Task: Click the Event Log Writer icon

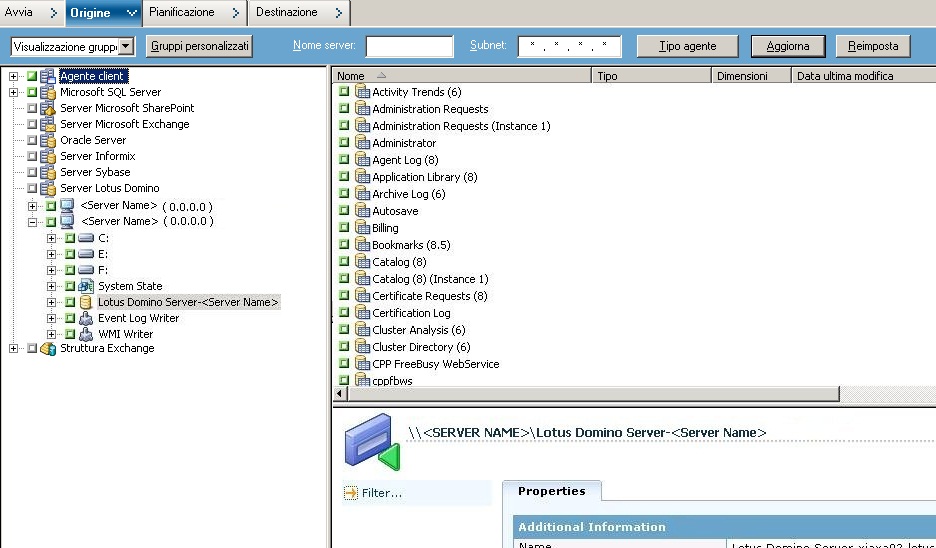Action: [x=86, y=318]
